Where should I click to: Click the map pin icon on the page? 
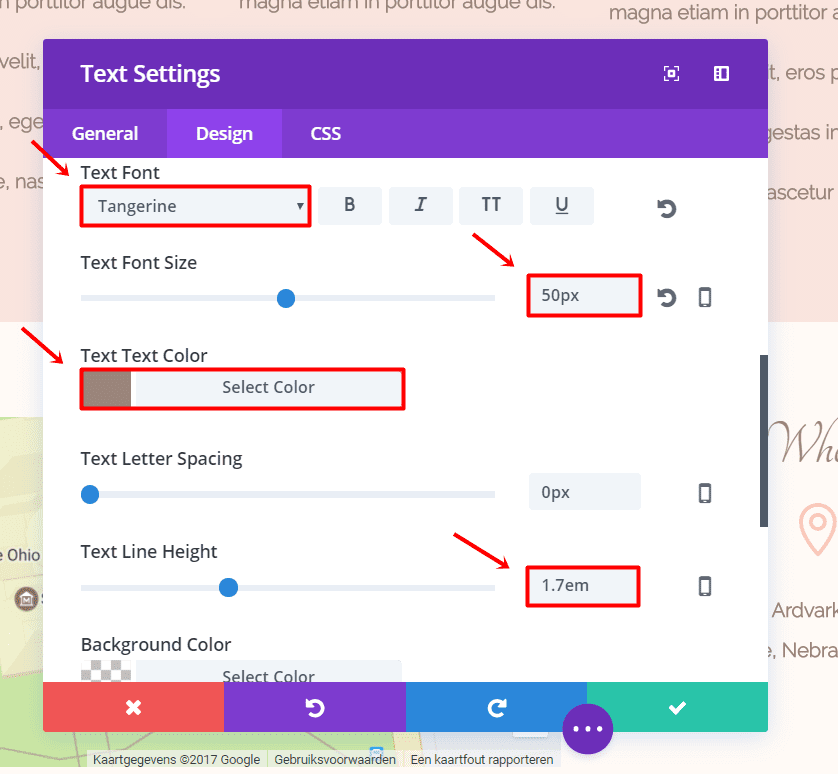tap(817, 529)
